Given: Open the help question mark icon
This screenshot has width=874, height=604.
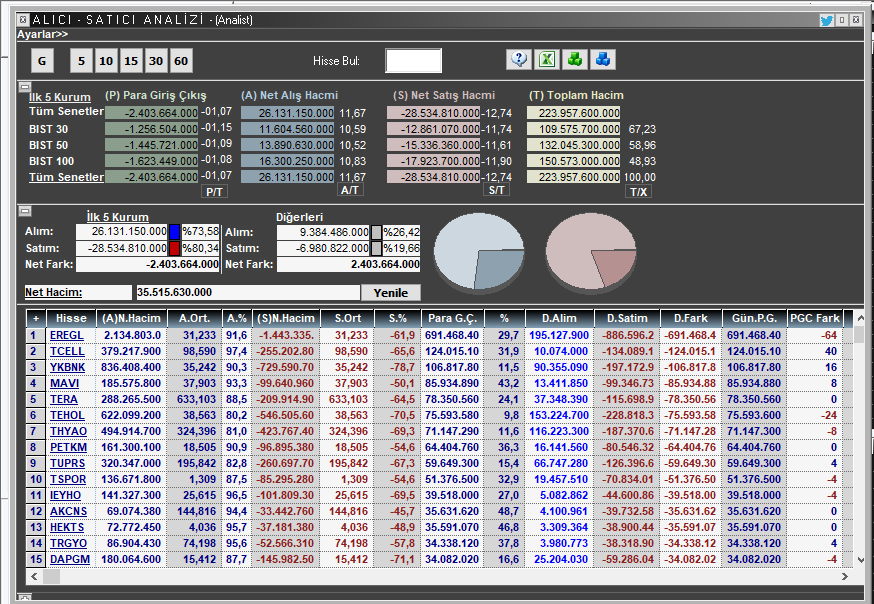Looking at the screenshot, I should [519, 59].
